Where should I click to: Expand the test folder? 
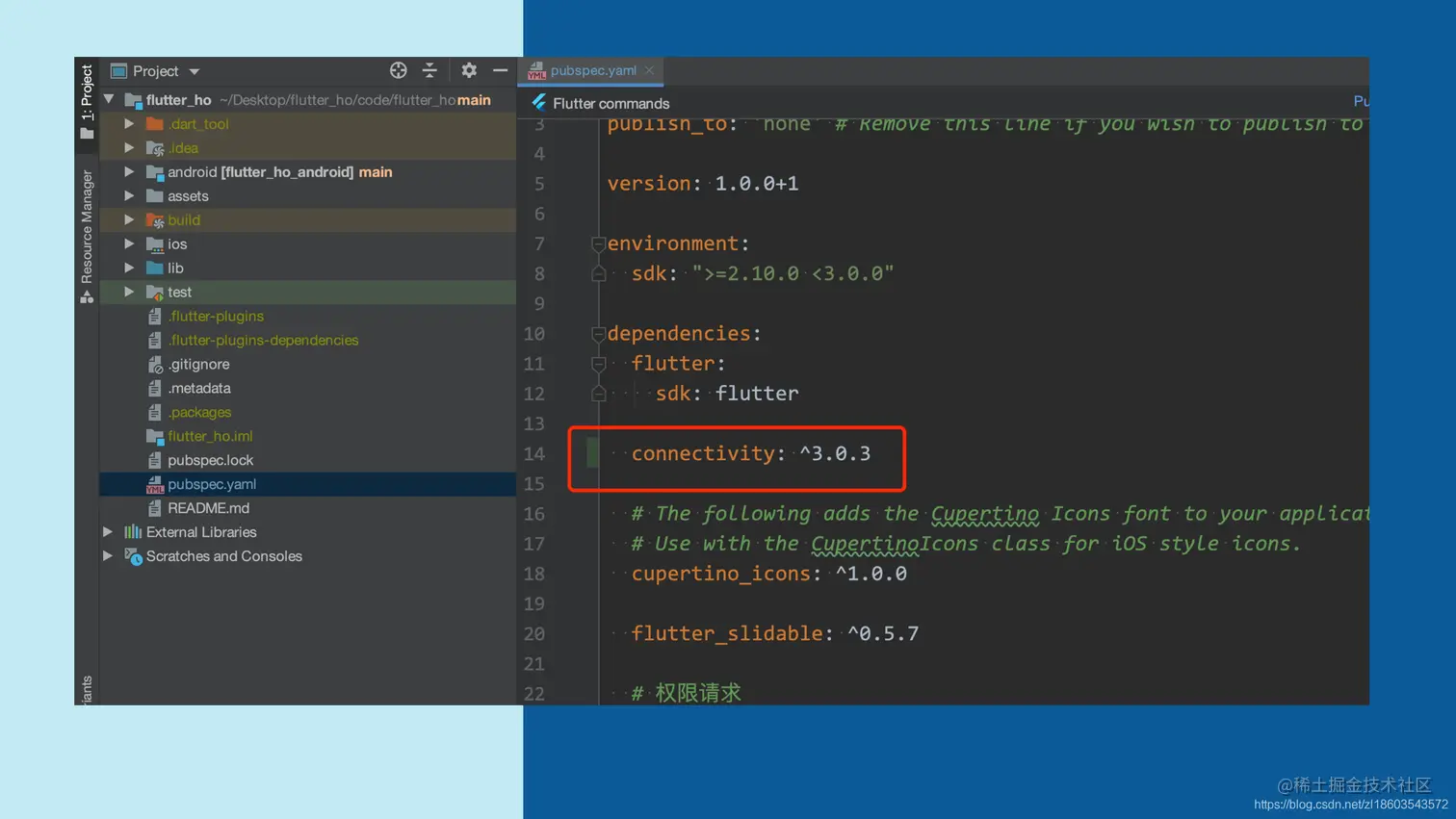129,292
